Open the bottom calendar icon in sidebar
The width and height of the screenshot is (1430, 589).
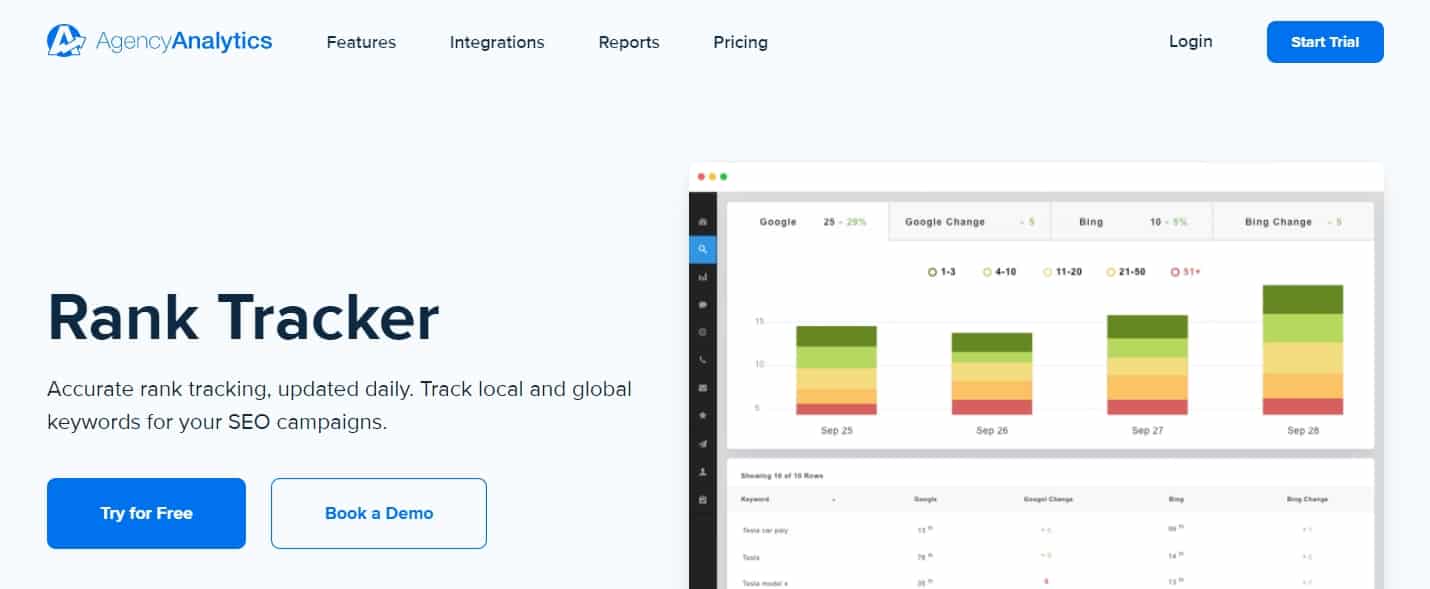703,499
